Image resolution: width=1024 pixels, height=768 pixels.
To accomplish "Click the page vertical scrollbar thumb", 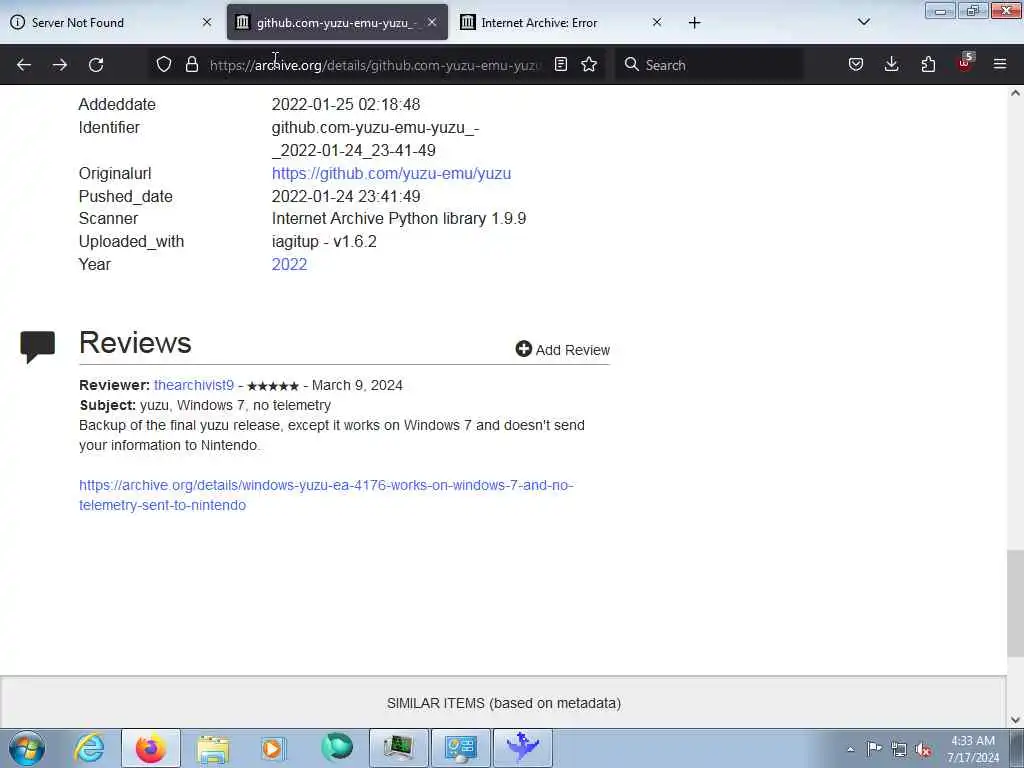I will (1015, 603).
